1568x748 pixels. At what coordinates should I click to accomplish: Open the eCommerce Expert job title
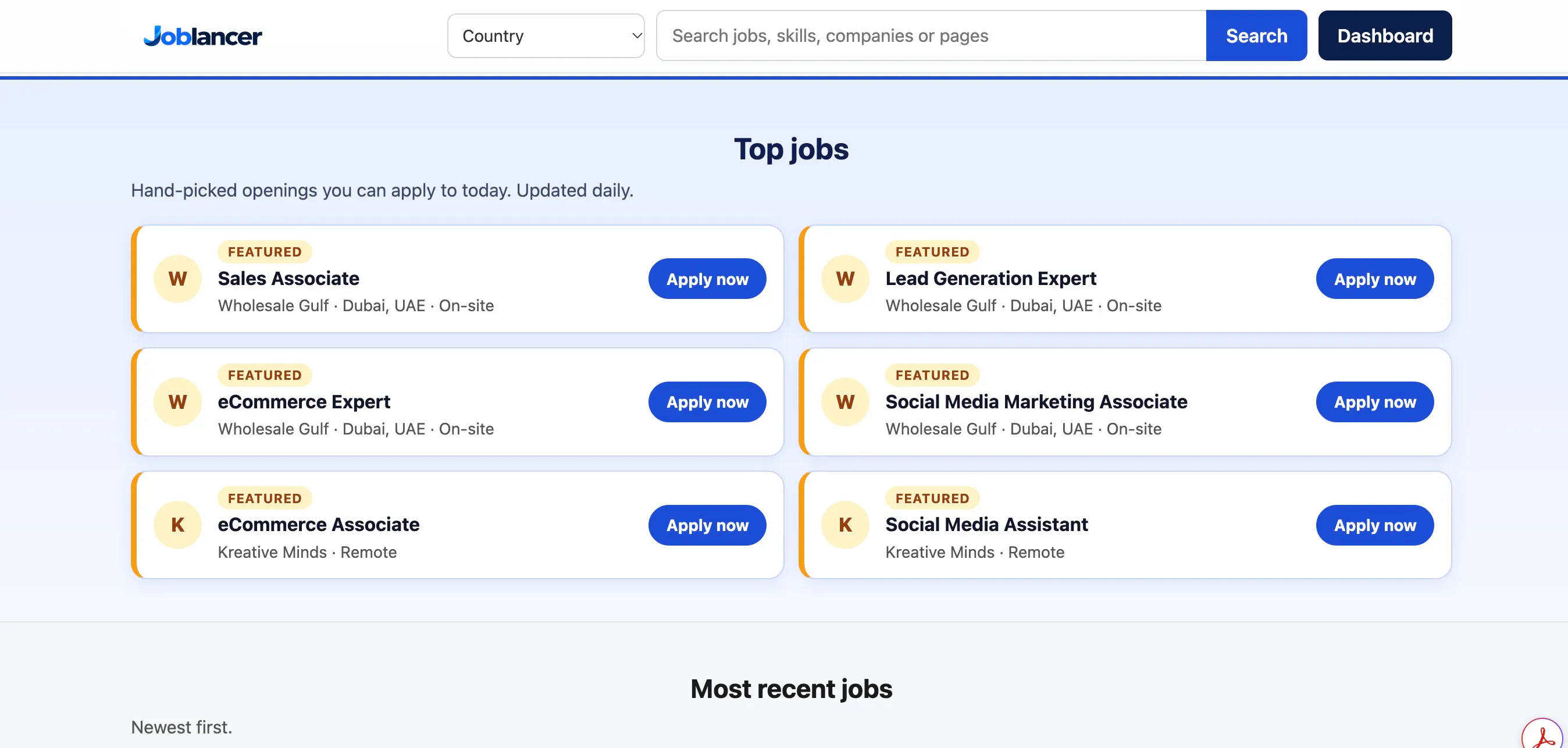pos(304,402)
